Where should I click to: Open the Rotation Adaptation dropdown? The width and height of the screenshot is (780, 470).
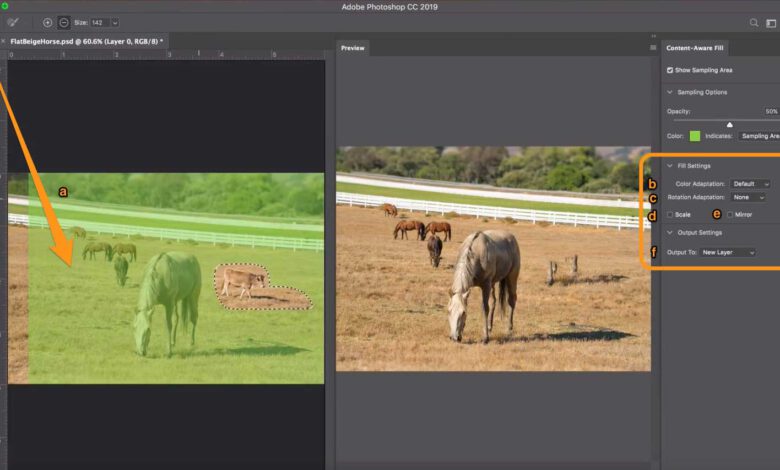(x=748, y=198)
